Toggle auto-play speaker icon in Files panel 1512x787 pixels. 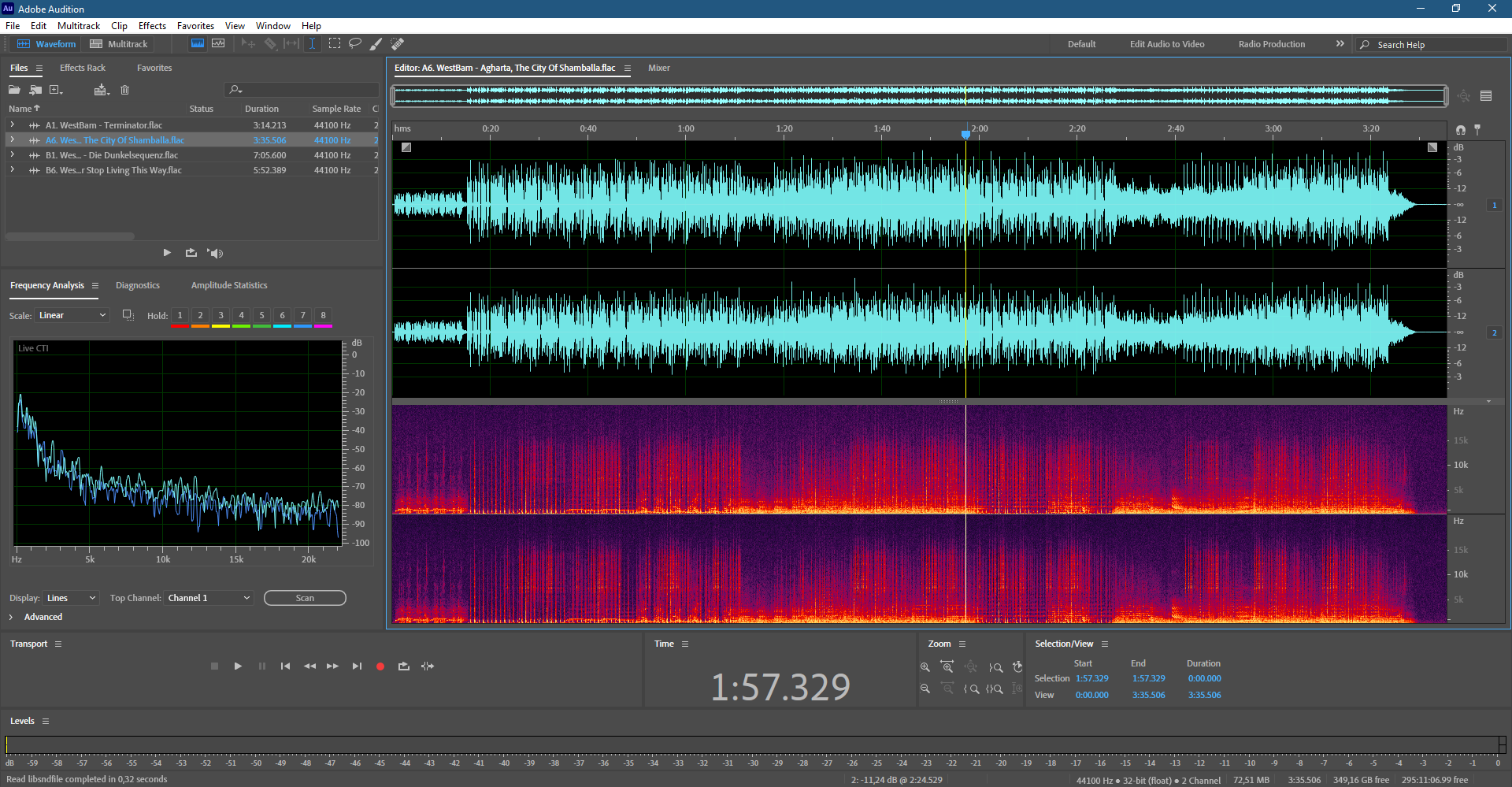[x=215, y=253]
